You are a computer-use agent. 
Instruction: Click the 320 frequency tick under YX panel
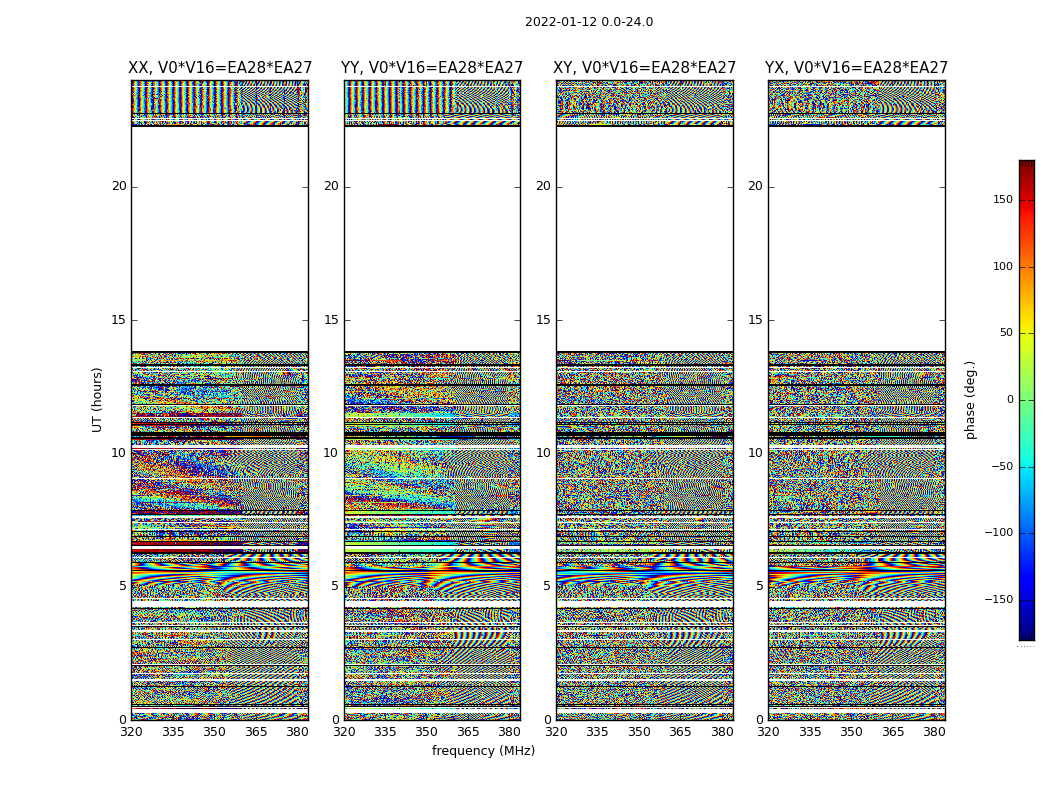coord(768,732)
